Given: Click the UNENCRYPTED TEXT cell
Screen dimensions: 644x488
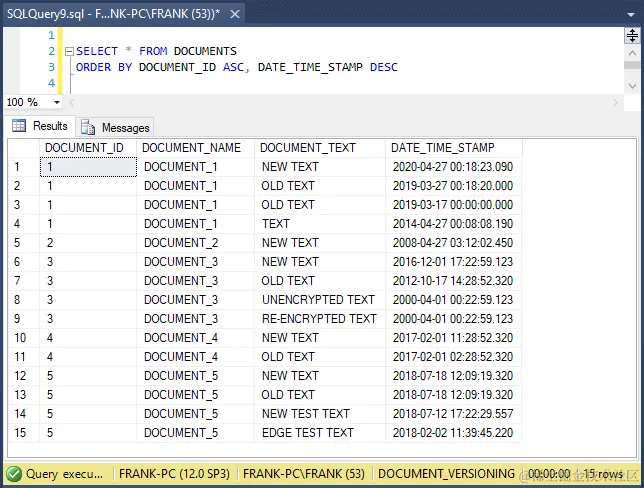Looking at the screenshot, I should pos(320,300).
